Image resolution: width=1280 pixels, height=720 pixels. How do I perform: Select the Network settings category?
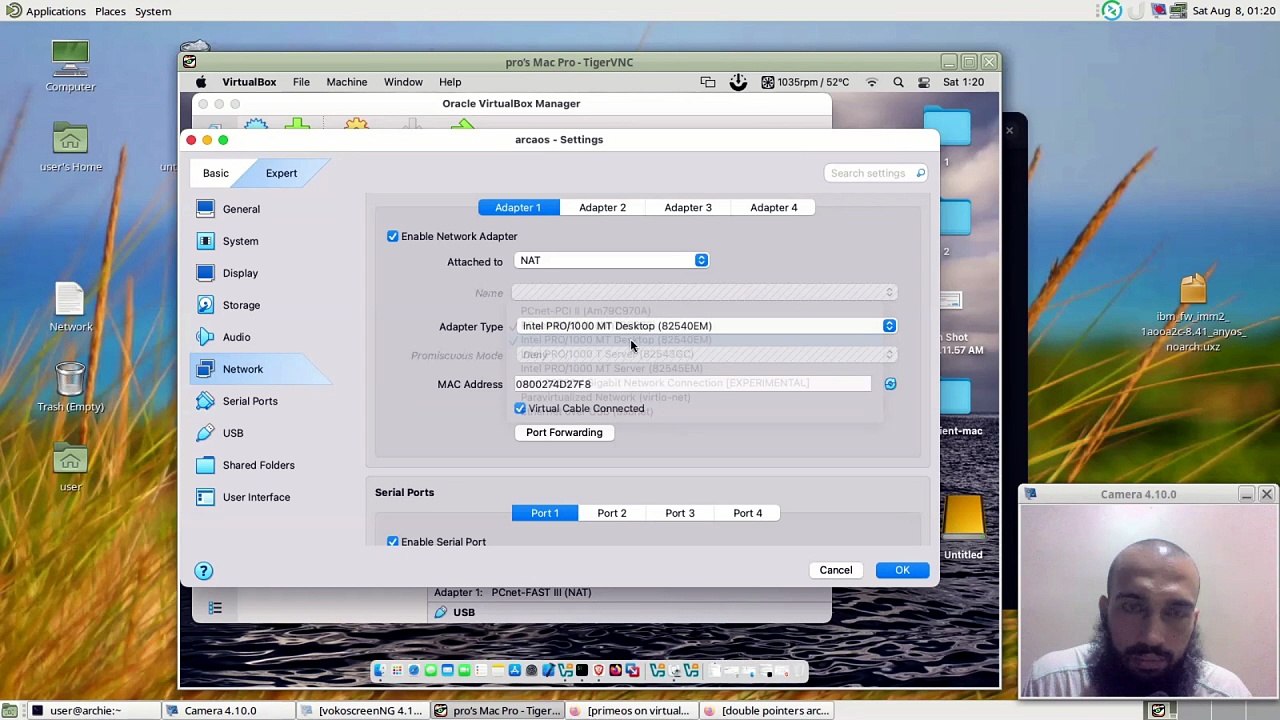pos(262,369)
